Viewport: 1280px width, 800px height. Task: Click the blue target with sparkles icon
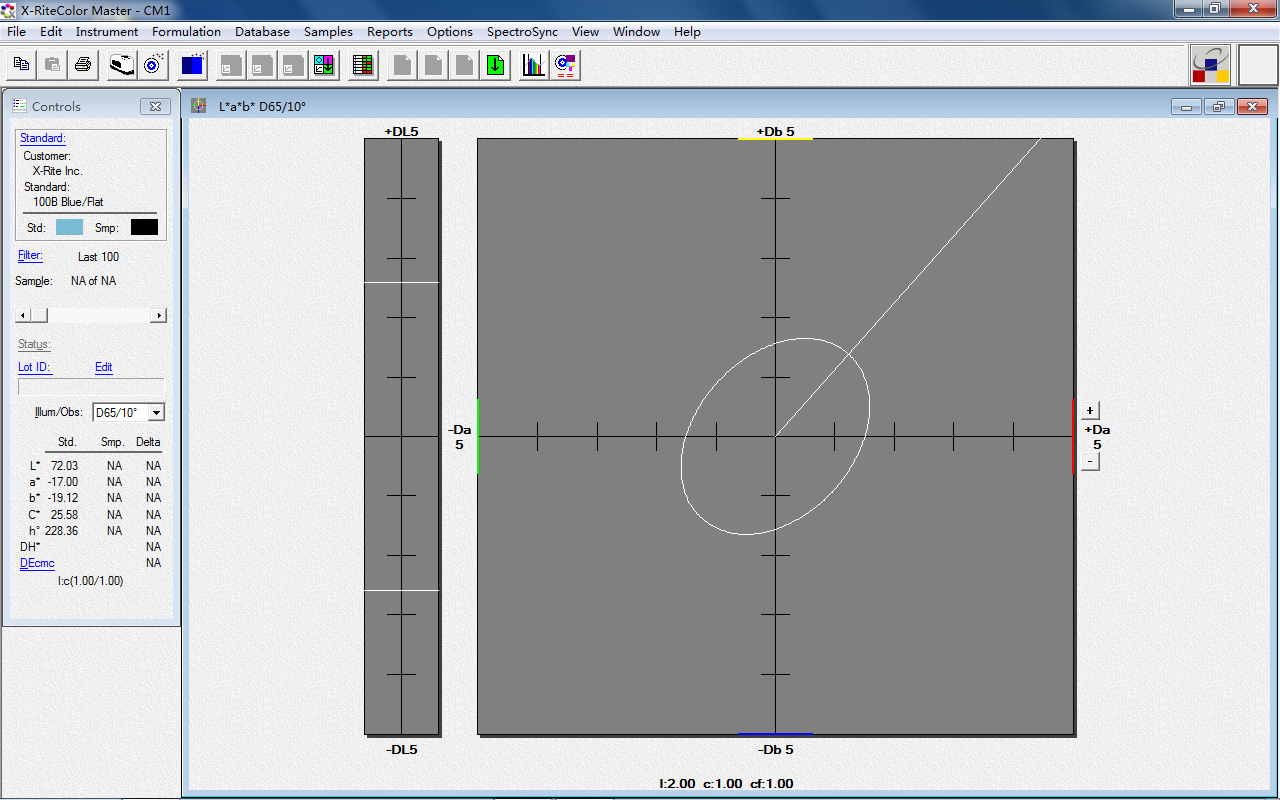152,65
